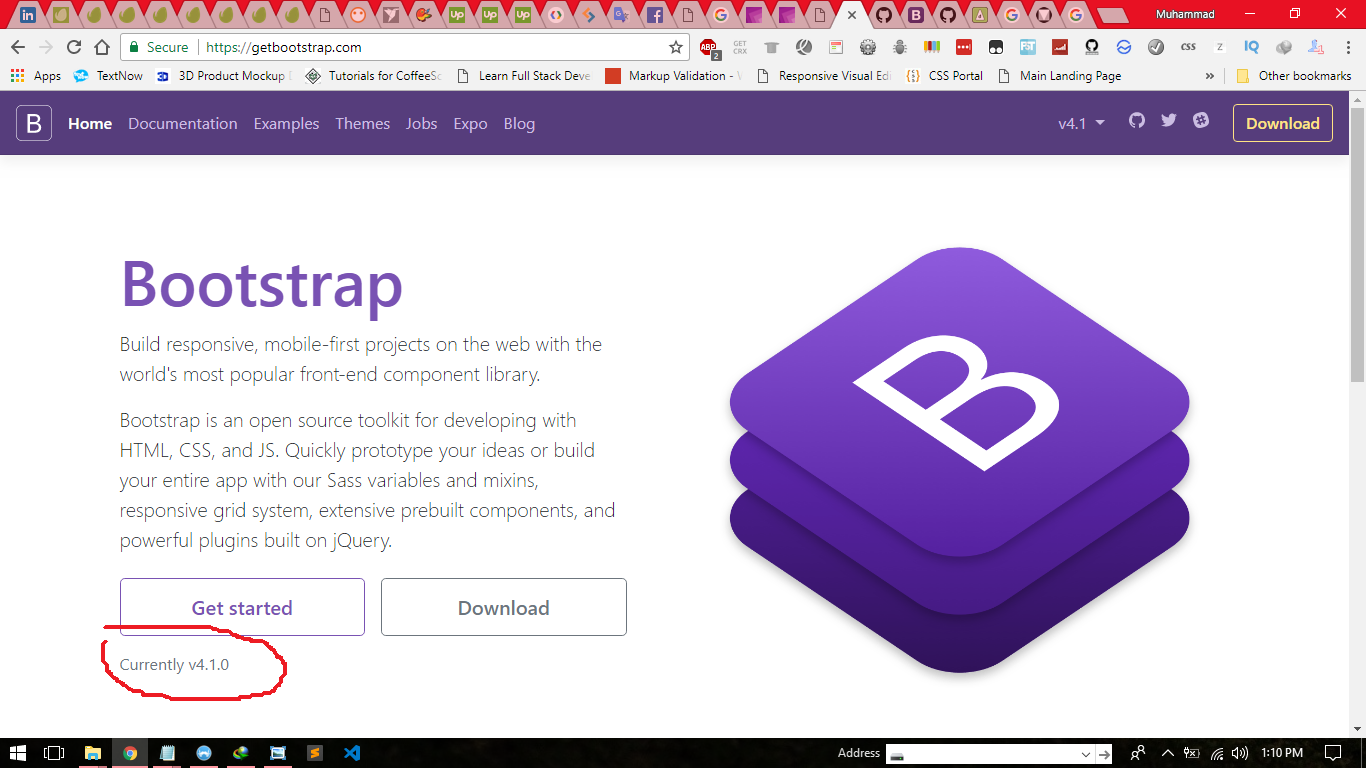The image size is (1366, 768).
Task: Open Bootstrap's GitHub repository icon in navbar
Action: pos(1136,120)
